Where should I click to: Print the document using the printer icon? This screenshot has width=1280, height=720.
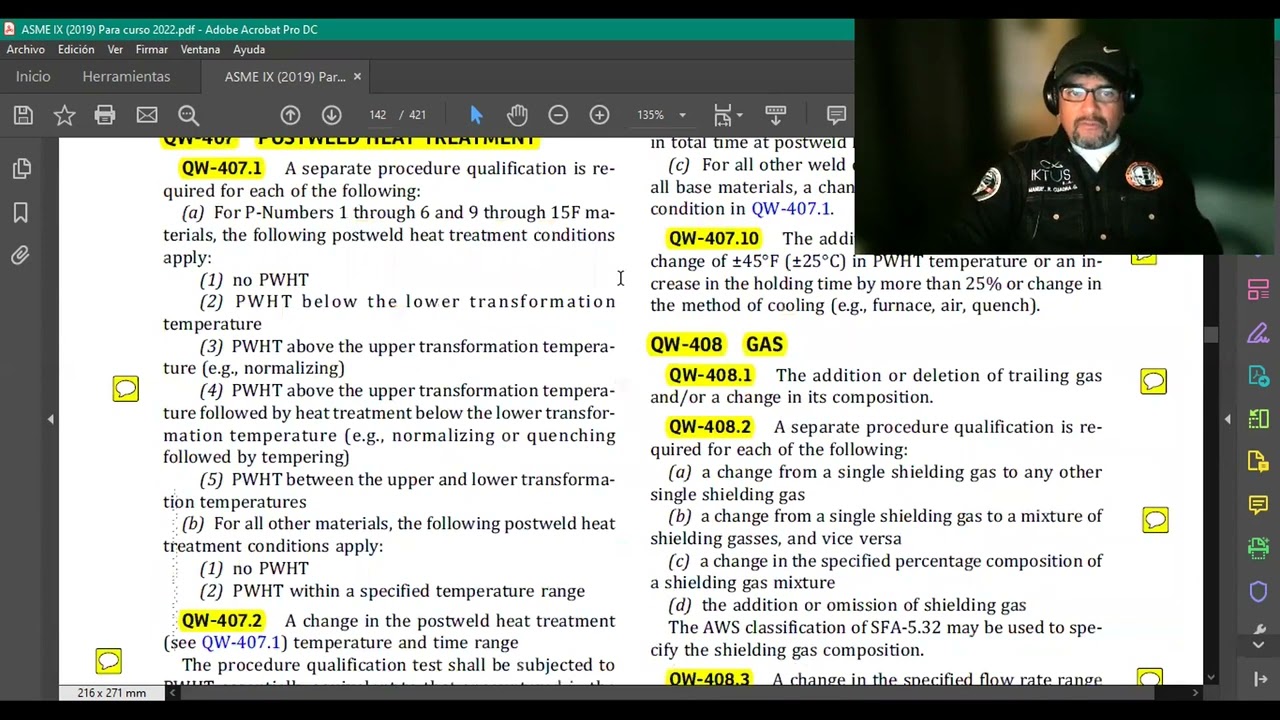point(105,115)
